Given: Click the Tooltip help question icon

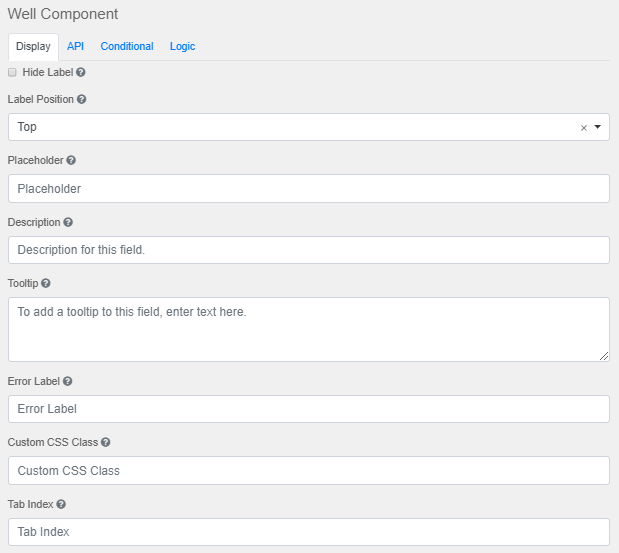Looking at the screenshot, I should click(46, 284).
